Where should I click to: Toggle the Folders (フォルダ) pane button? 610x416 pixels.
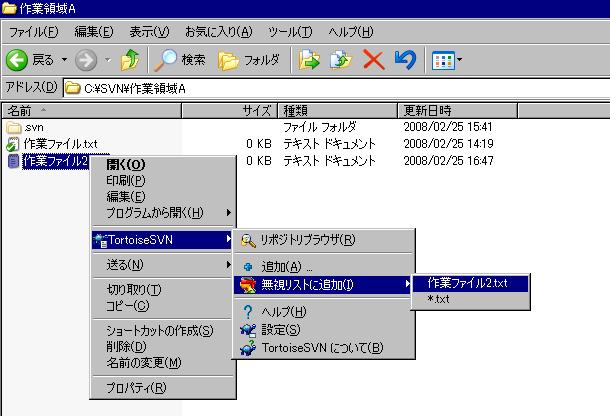249,60
